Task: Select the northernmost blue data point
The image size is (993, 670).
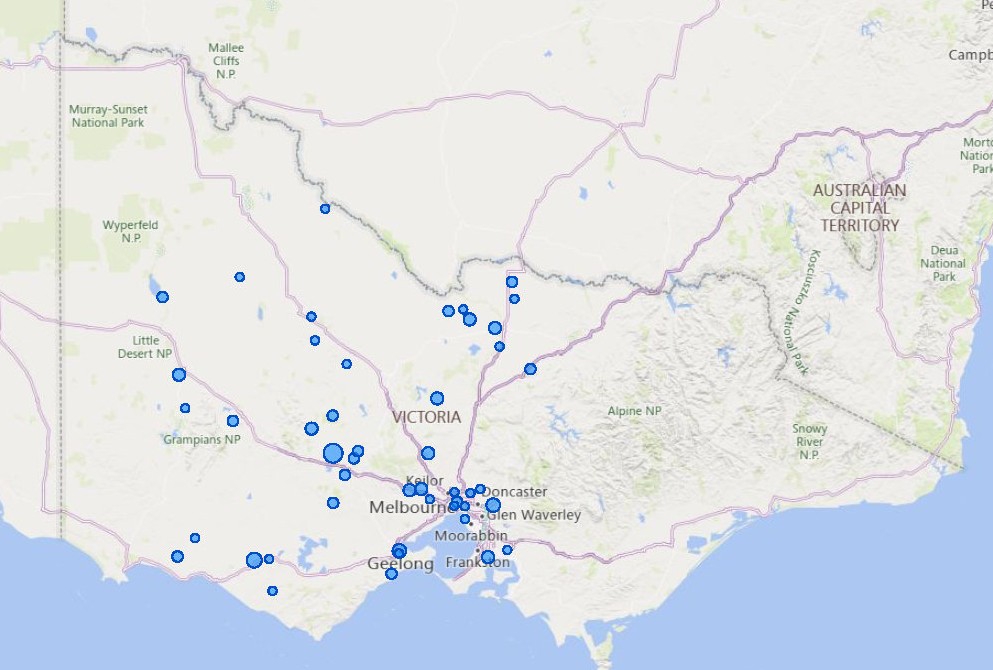Action: 325,209
